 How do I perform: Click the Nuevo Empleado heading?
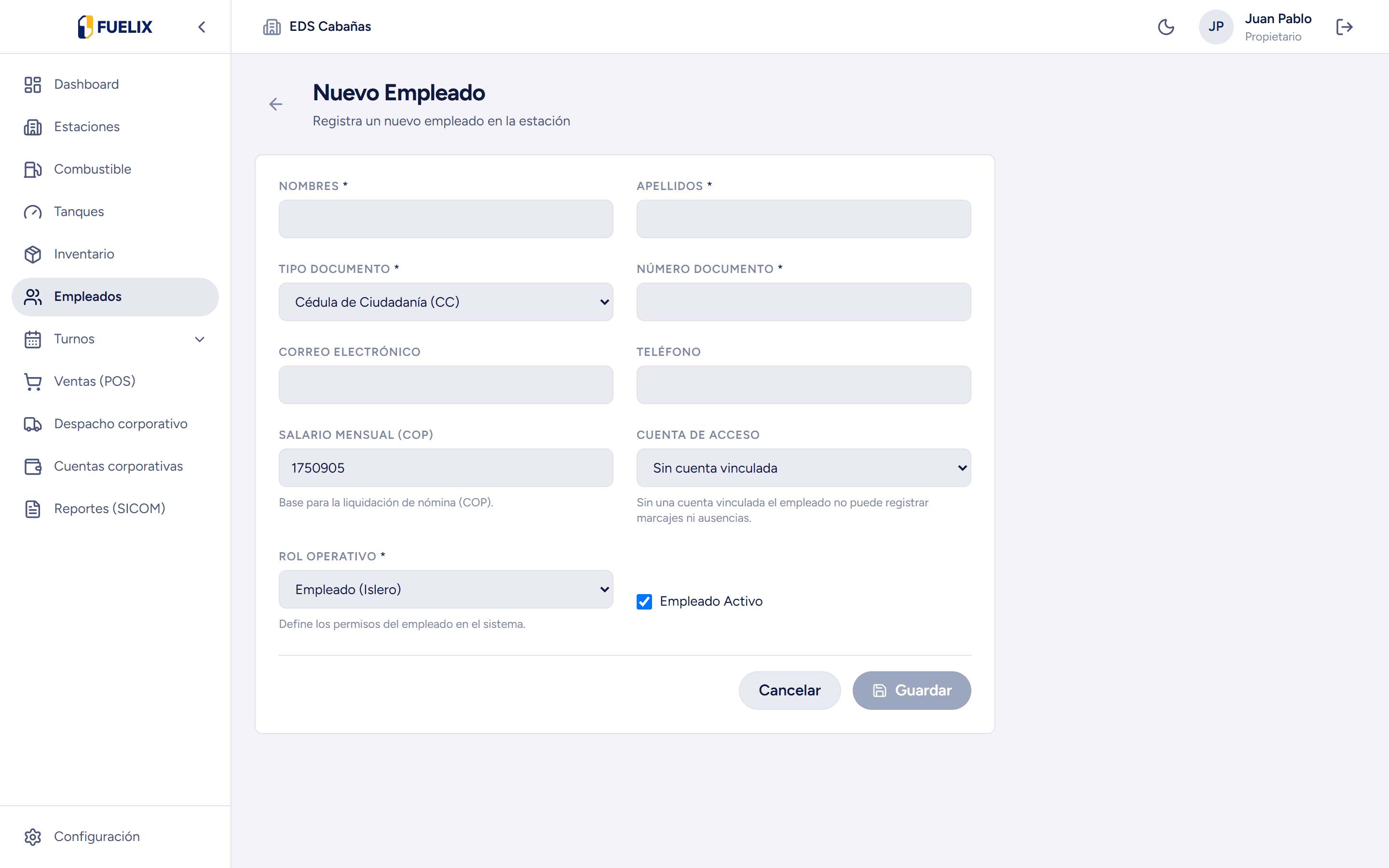click(399, 93)
